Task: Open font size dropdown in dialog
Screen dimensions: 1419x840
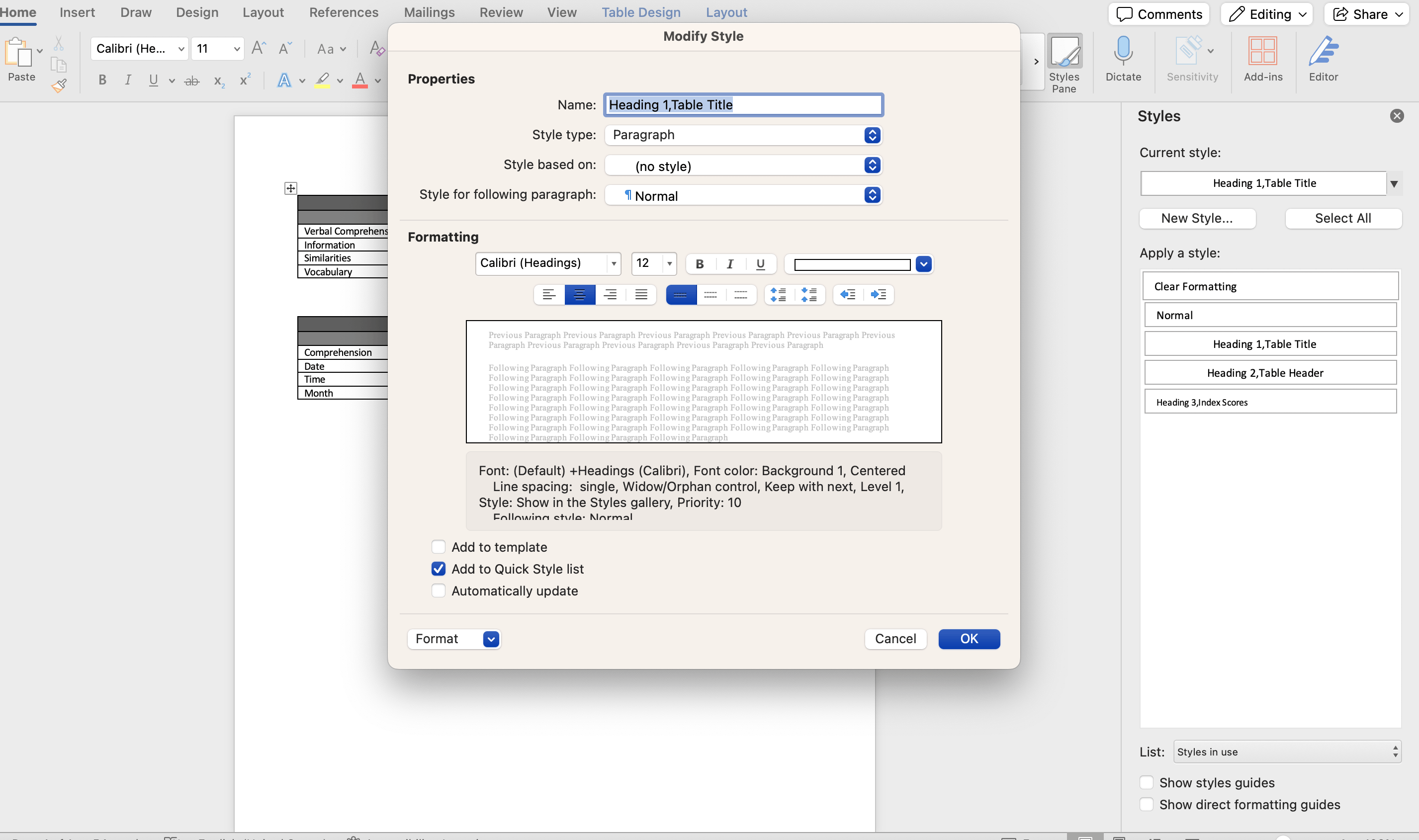Action: [669, 263]
